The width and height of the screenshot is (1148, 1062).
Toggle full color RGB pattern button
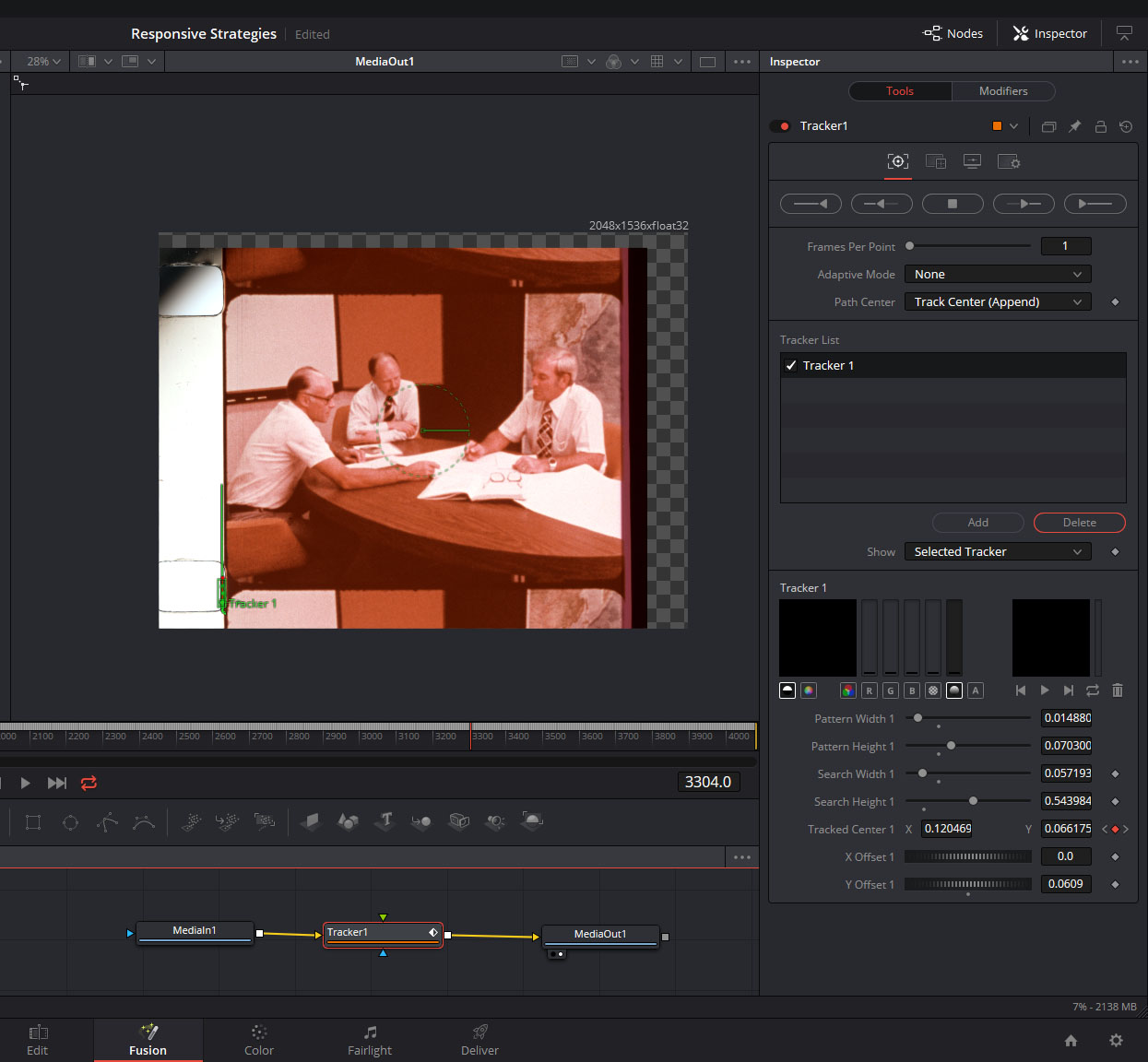(x=847, y=690)
